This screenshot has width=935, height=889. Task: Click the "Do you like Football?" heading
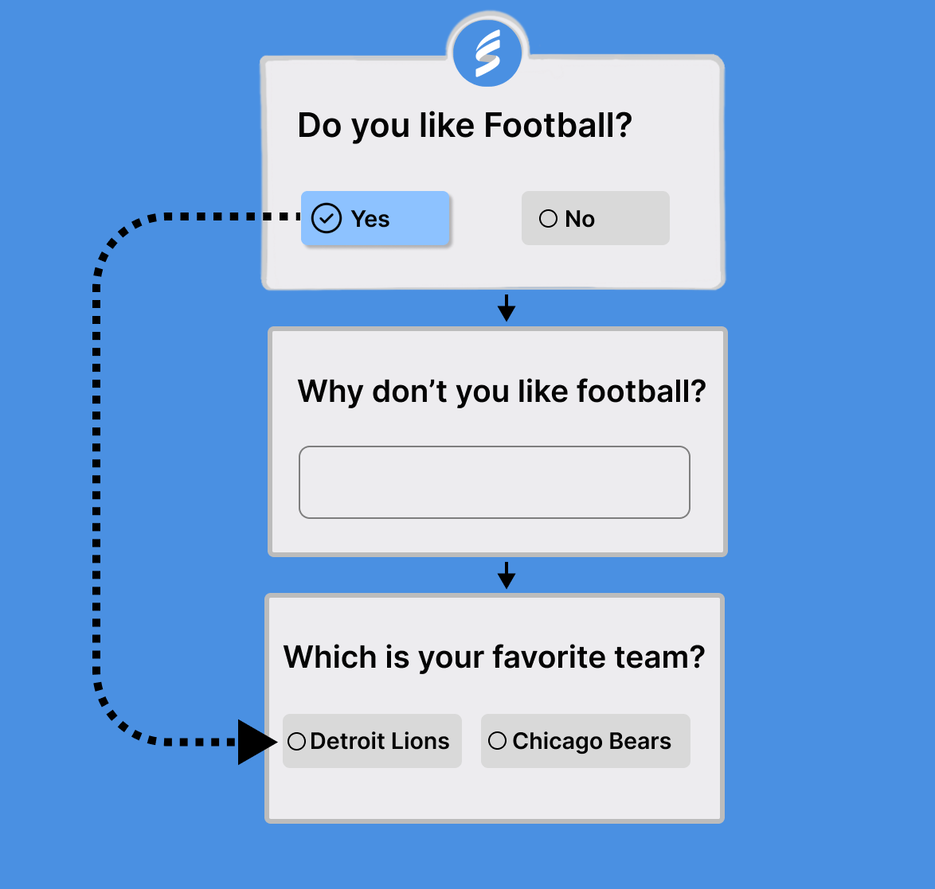coord(465,127)
